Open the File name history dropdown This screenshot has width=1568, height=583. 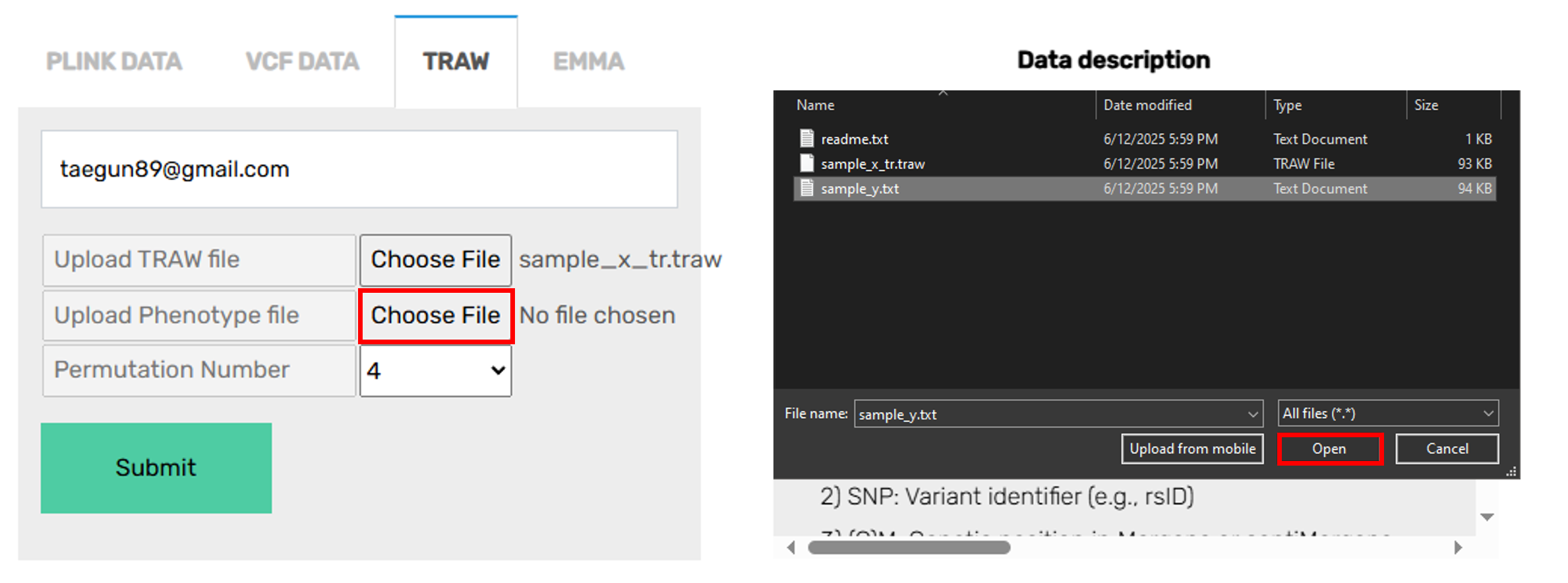(x=1252, y=414)
